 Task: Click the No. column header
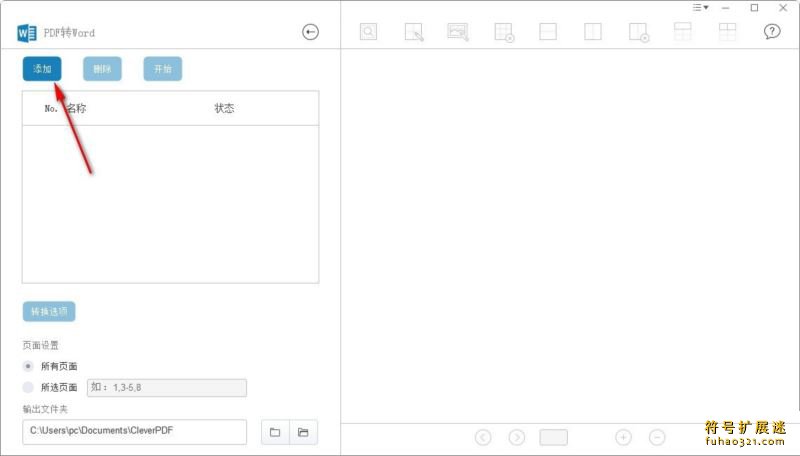[x=51, y=109]
